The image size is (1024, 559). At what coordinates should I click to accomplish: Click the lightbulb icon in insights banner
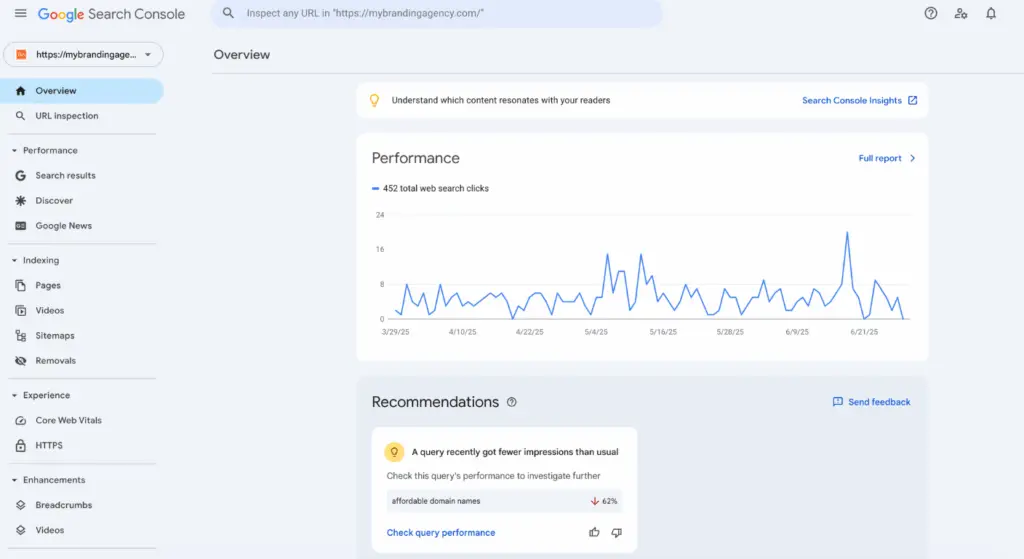pyautogui.click(x=374, y=100)
